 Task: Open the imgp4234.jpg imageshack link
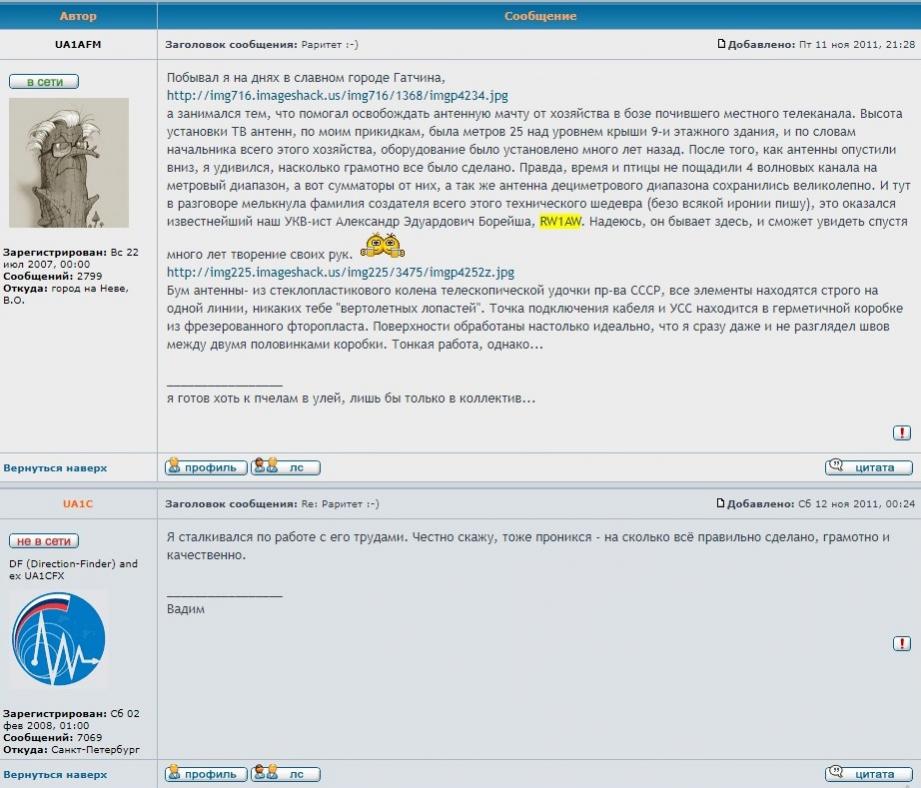(337, 96)
